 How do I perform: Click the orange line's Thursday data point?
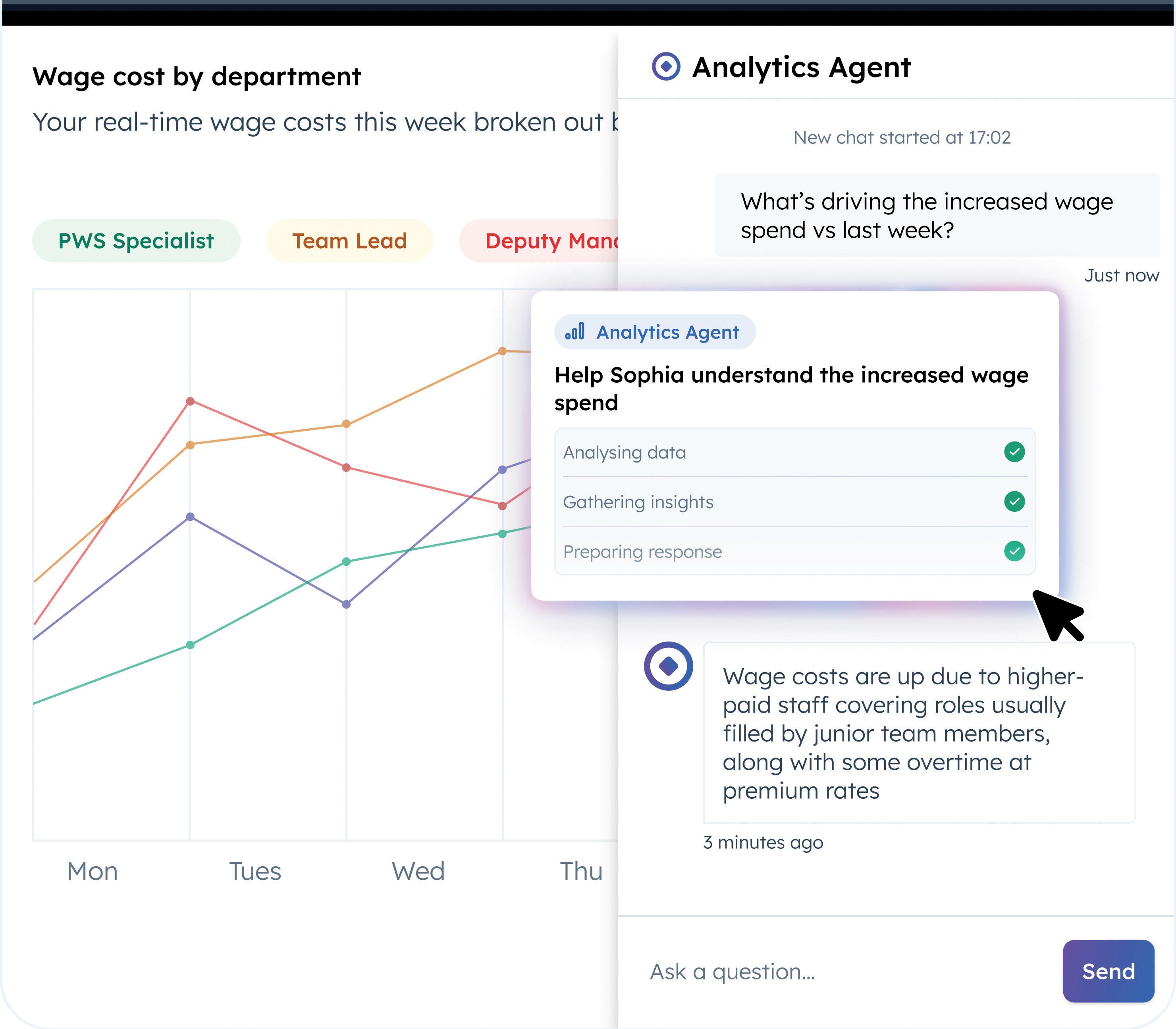[503, 351]
